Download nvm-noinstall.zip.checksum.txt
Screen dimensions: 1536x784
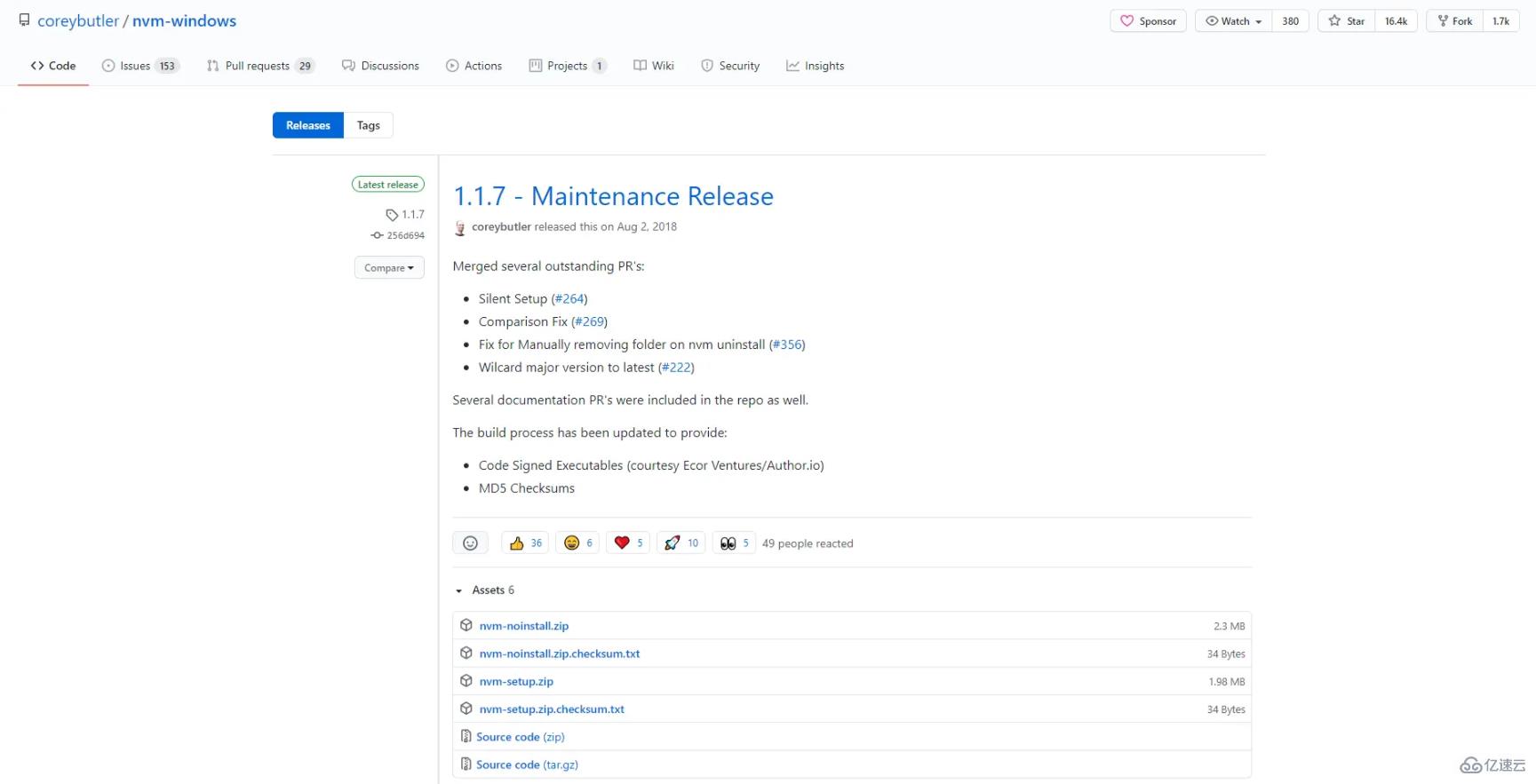(560, 654)
